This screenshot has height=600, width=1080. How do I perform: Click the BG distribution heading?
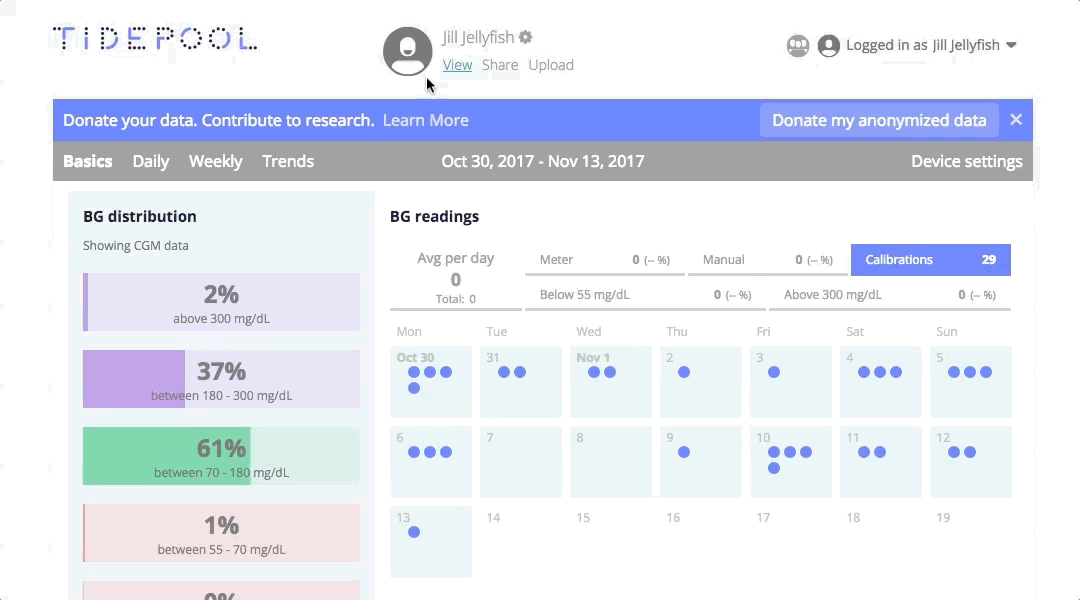(x=140, y=216)
